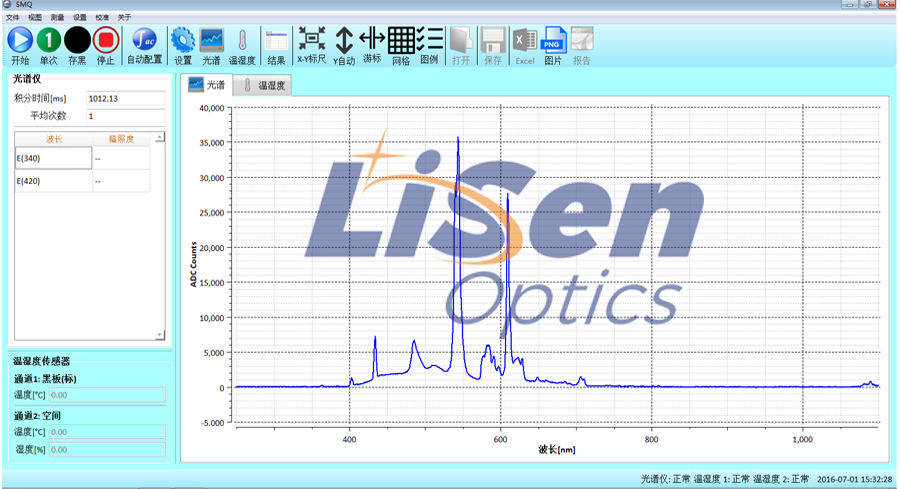Edit 平均次数 averaging count field
The image size is (900, 489).
pyautogui.click(x=126, y=116)
